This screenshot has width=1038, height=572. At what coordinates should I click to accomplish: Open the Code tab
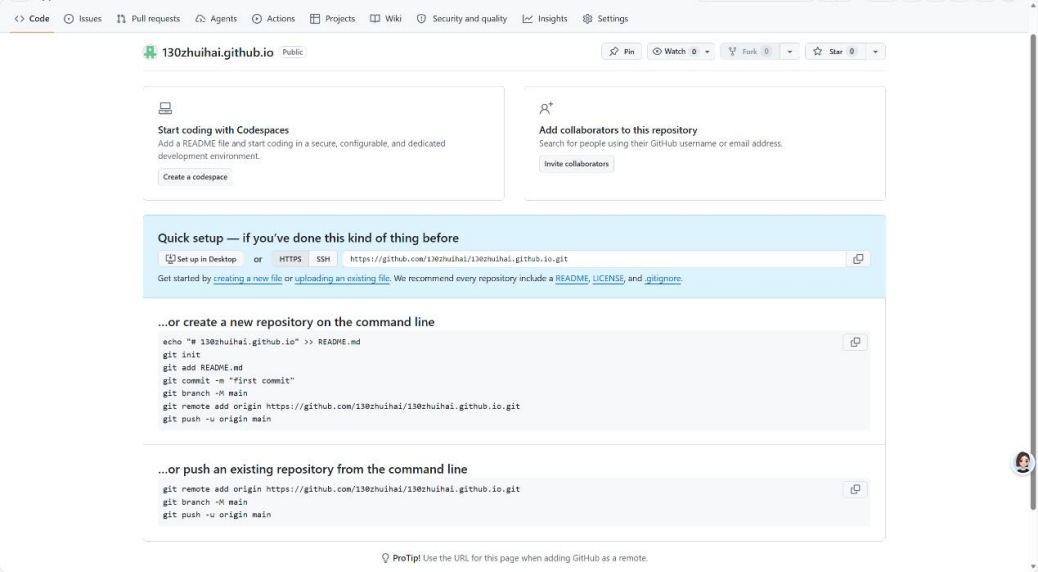click(32, 19)
